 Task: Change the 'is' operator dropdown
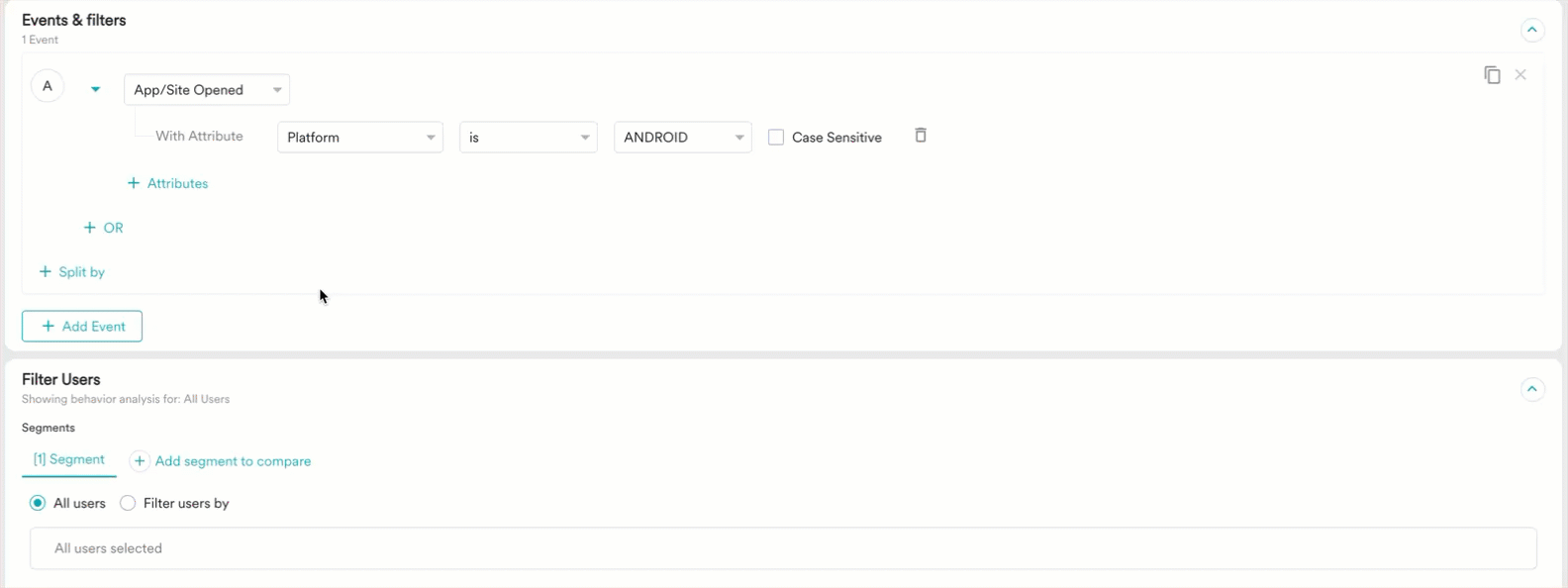(x=528, y=138)
